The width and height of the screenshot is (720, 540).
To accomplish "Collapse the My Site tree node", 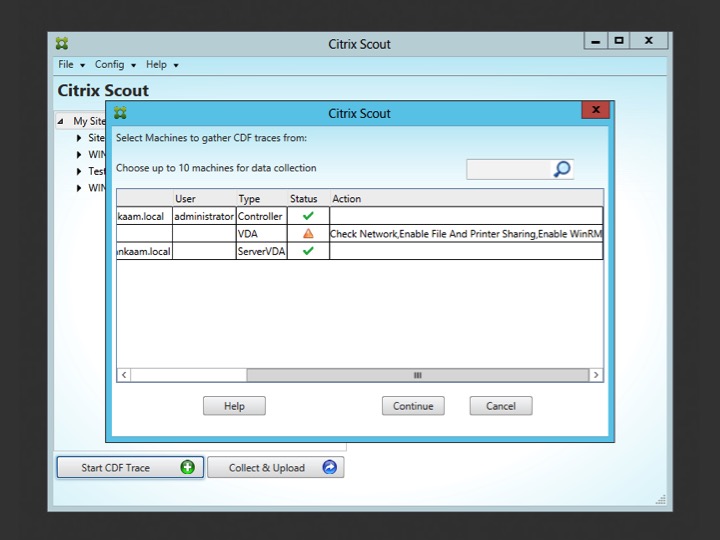I will (61, 122).
